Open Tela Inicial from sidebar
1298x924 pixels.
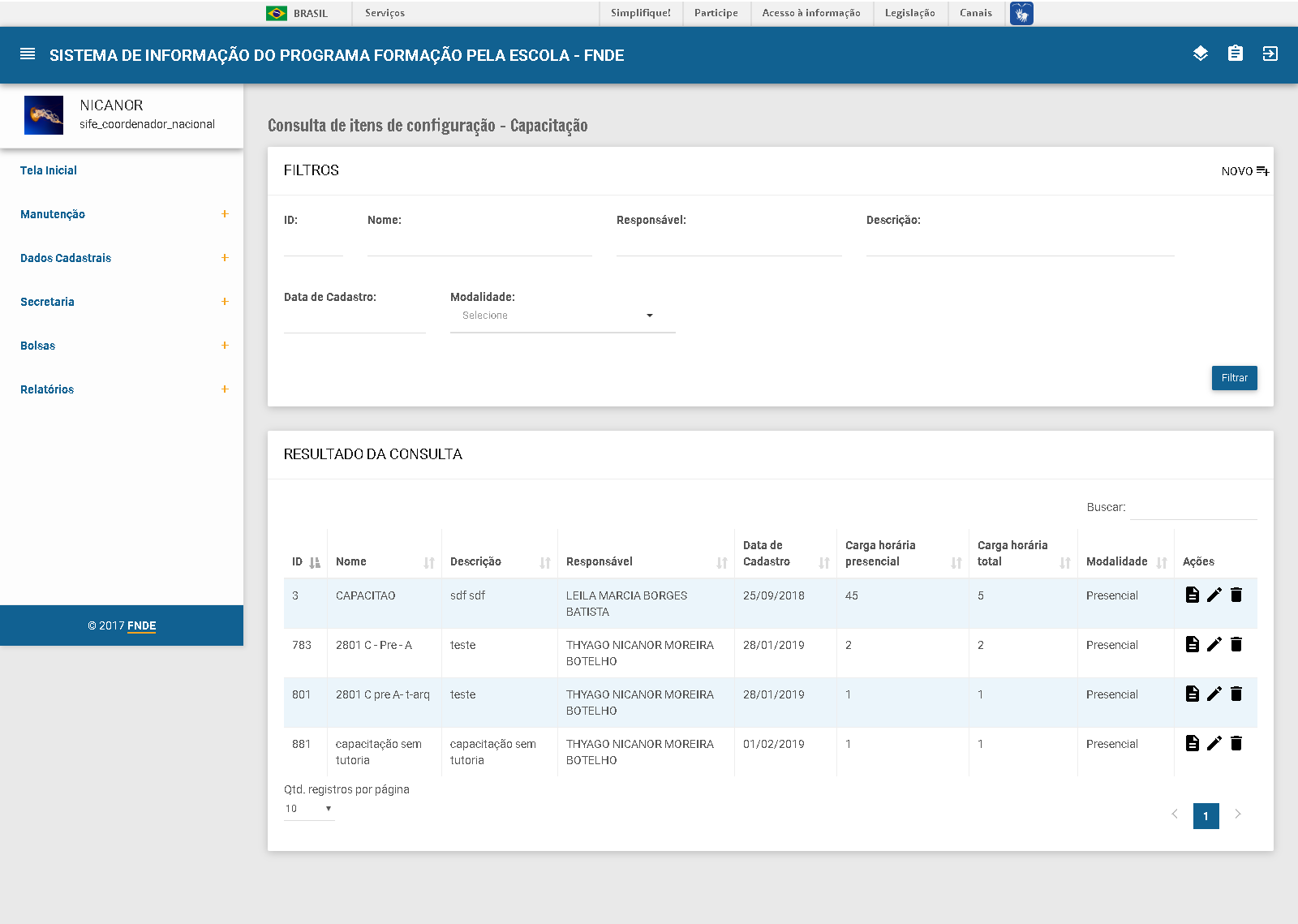point(49,170)
